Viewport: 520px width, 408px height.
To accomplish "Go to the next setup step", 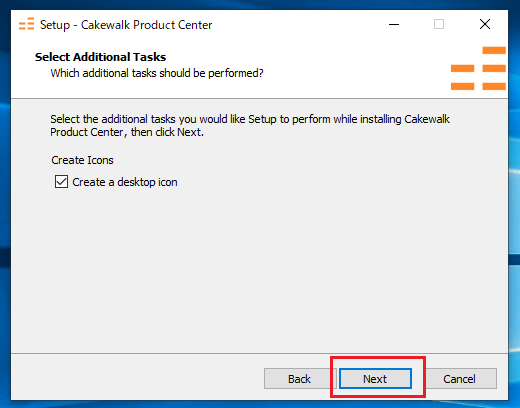I will [375, 379].
